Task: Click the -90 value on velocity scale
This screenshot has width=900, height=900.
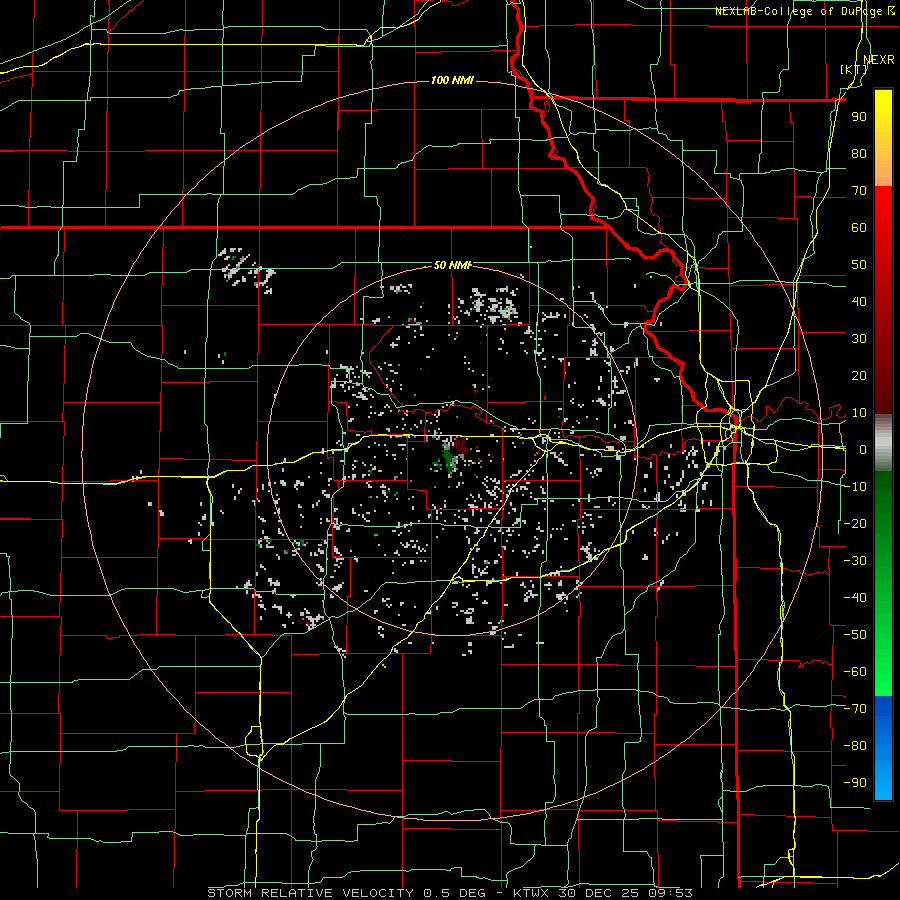Action: 855,783
